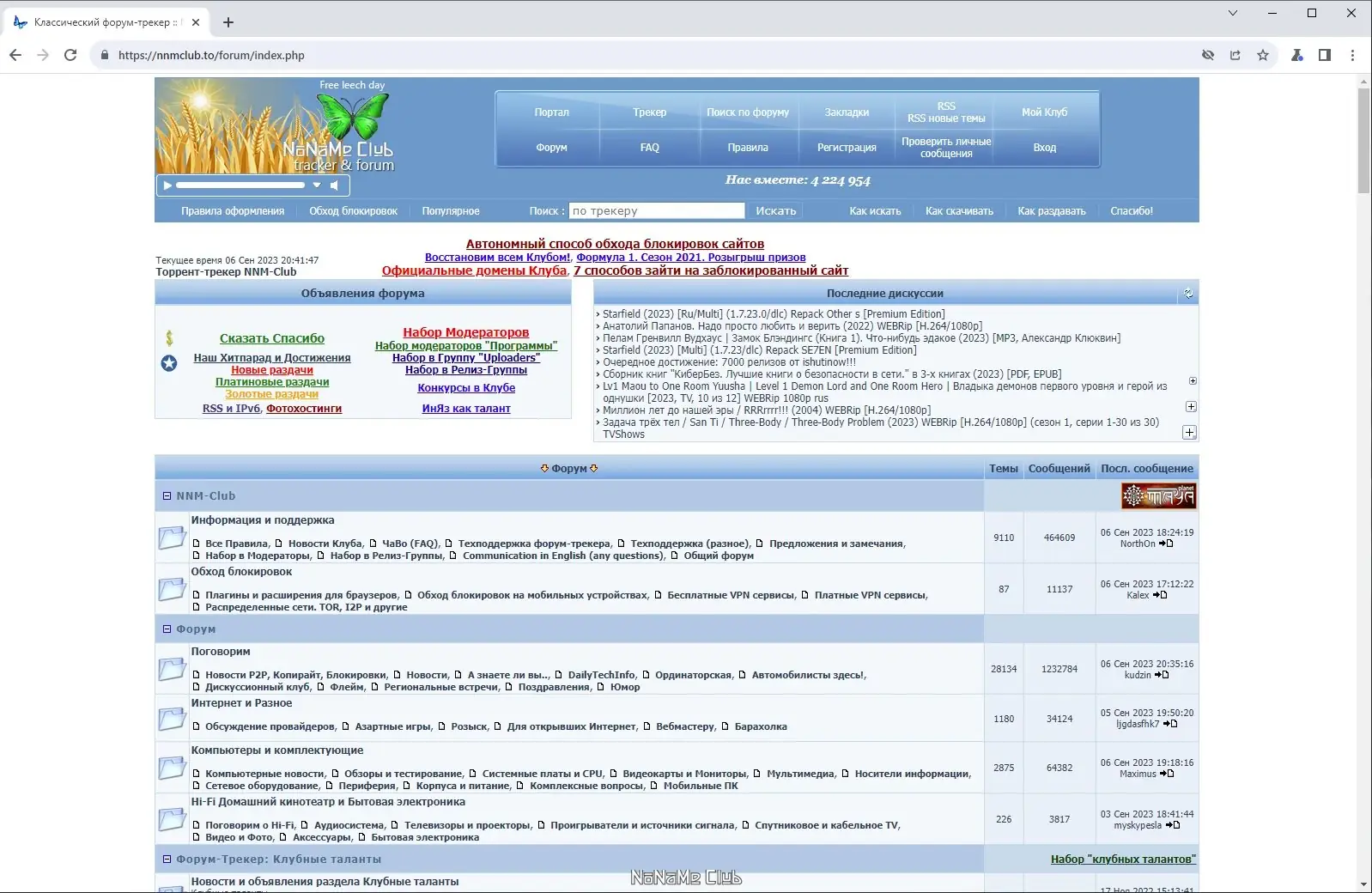The height and width of the screenshot is (893, 1372).
Task: Click the folder icon for Поговорим
Action: pyautogui.click(x=172, y=669)
